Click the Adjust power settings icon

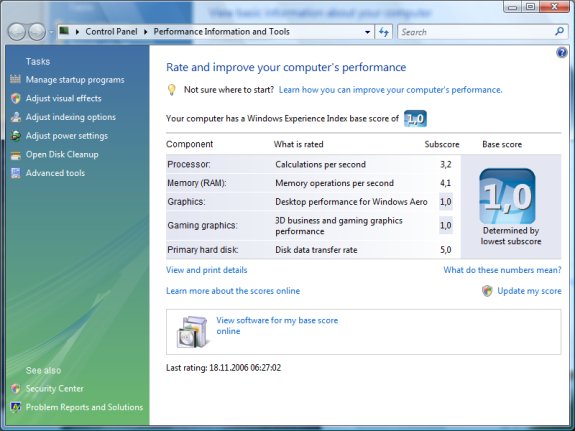(15, 136)
